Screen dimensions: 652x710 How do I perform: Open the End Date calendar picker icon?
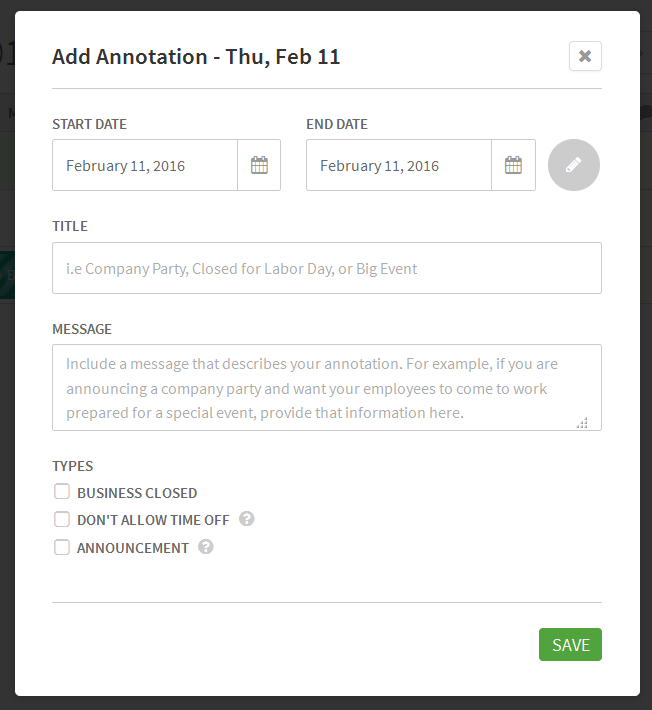513,165
